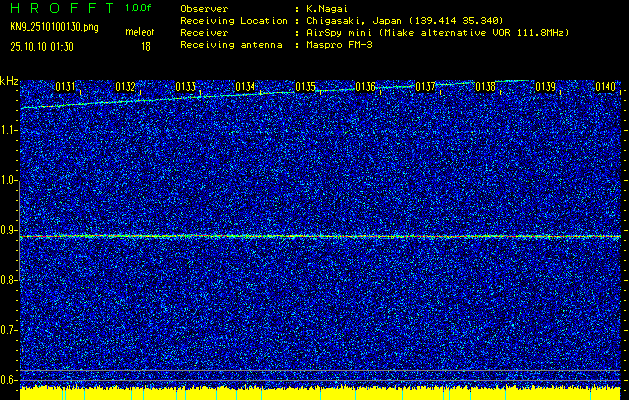Click the kHz axis unit label
The height and width of the screenshot is (400, 629).
tap(10, 80)
